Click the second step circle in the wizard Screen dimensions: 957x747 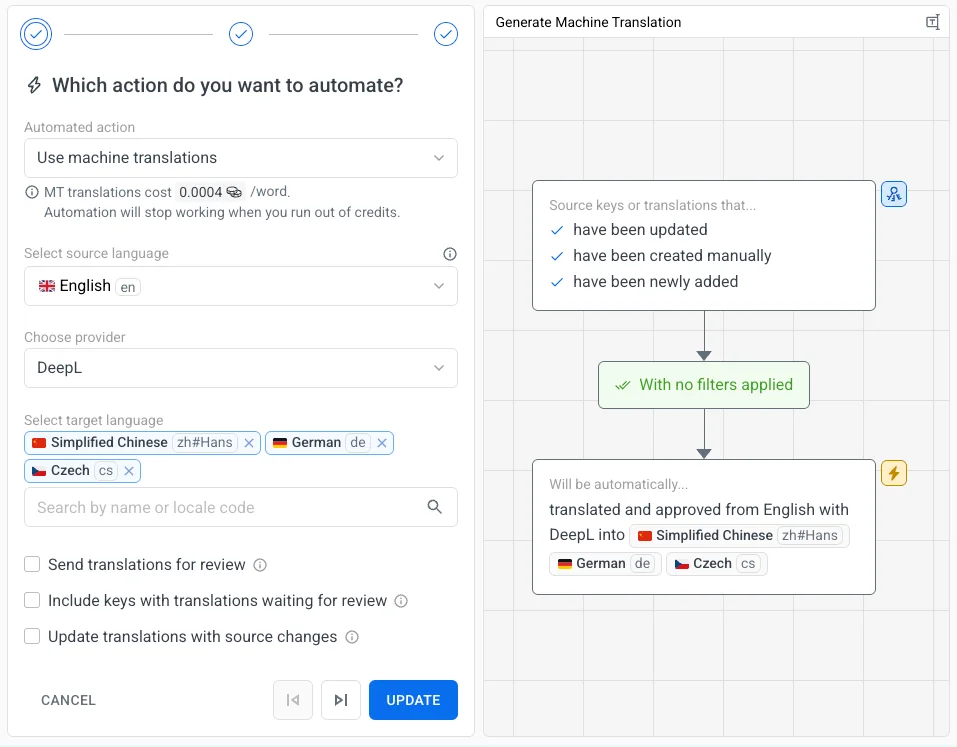(241, 35)
